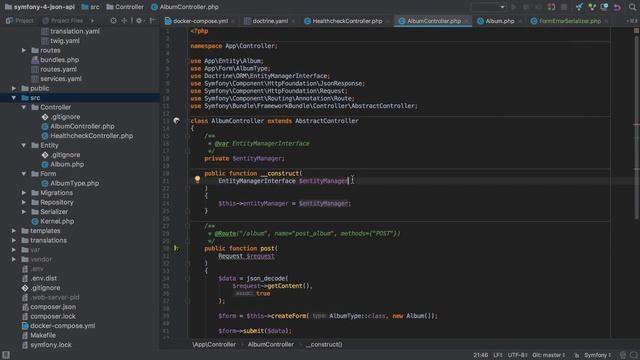Click the Controller breadcrumb in navigation bar
Screen dimensions: 640x360
coord(125,7)
